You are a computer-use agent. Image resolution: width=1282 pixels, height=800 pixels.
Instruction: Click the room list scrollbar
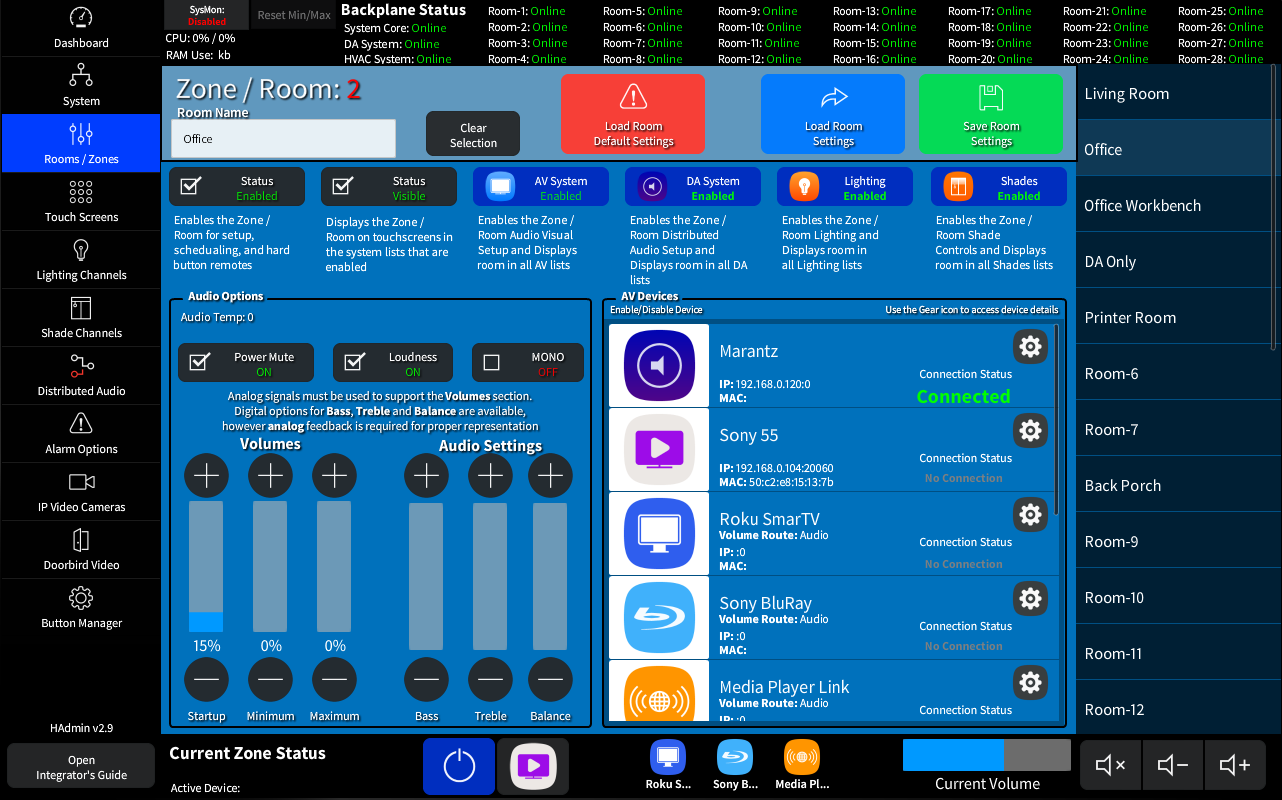1274,207
